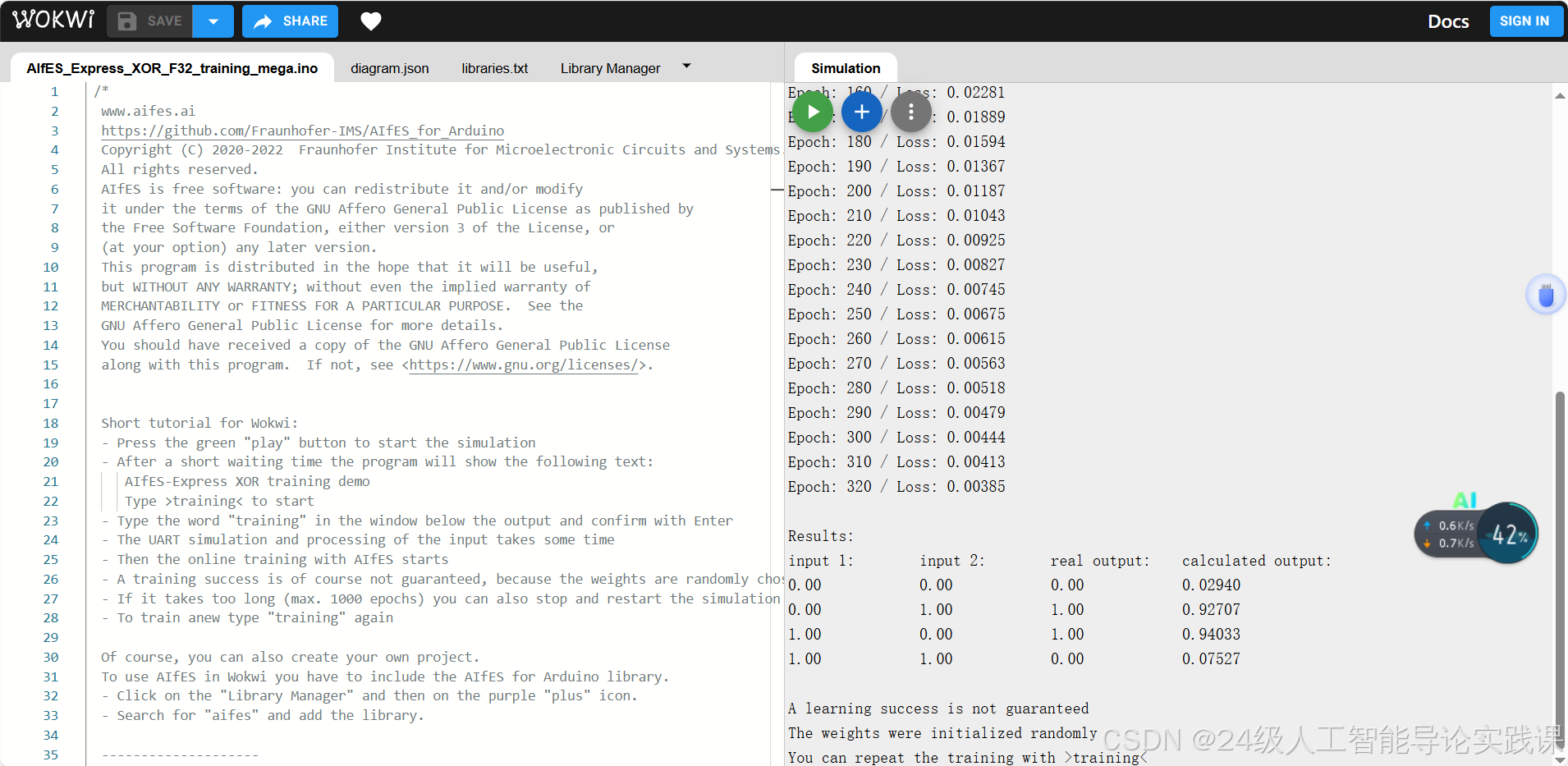This screenshot has height=766, width=1568.
Task: Open the Docs link
Action: (x=1448, y=21)
